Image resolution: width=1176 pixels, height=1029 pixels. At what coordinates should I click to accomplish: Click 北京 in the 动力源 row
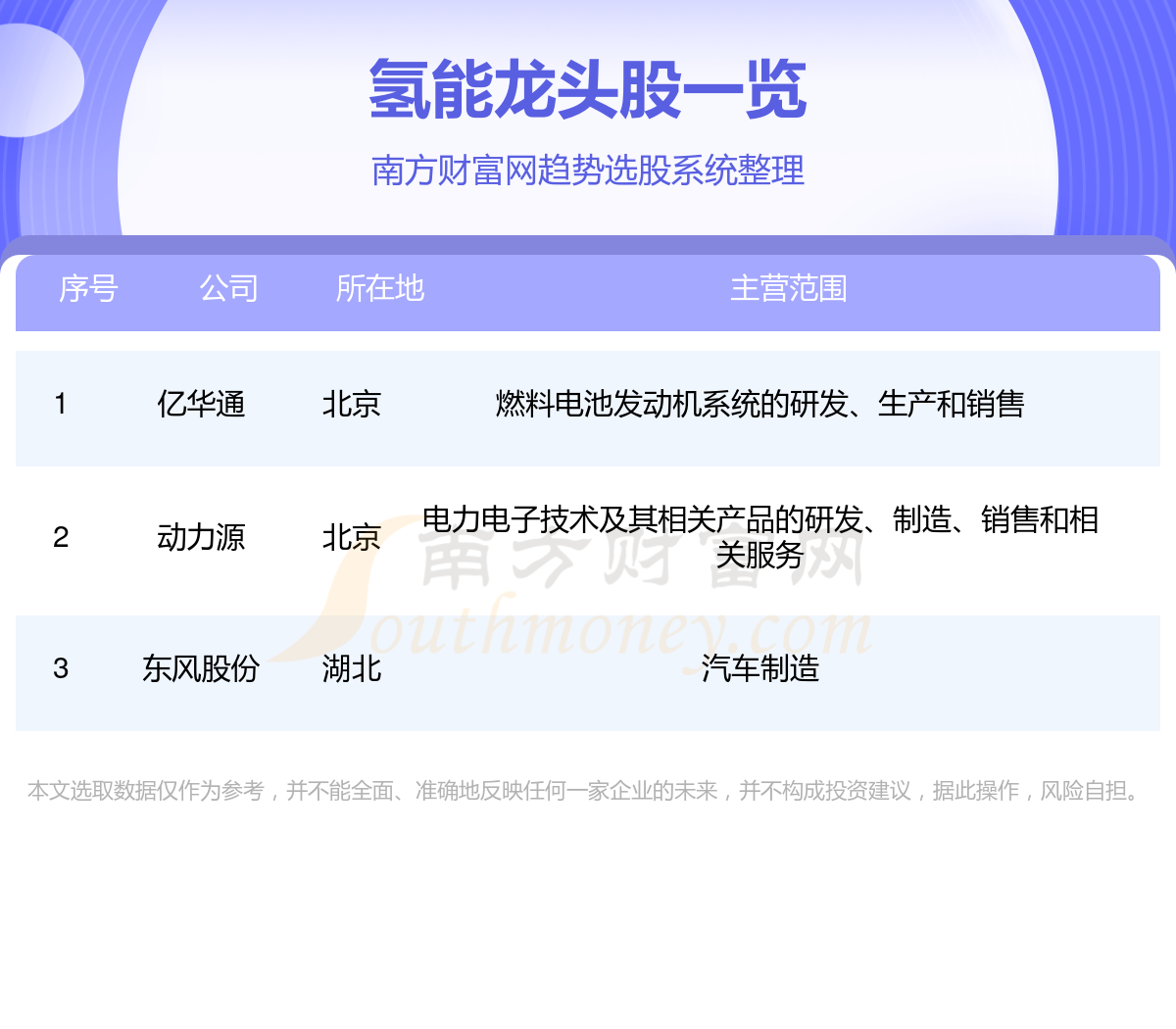(352, 537)
